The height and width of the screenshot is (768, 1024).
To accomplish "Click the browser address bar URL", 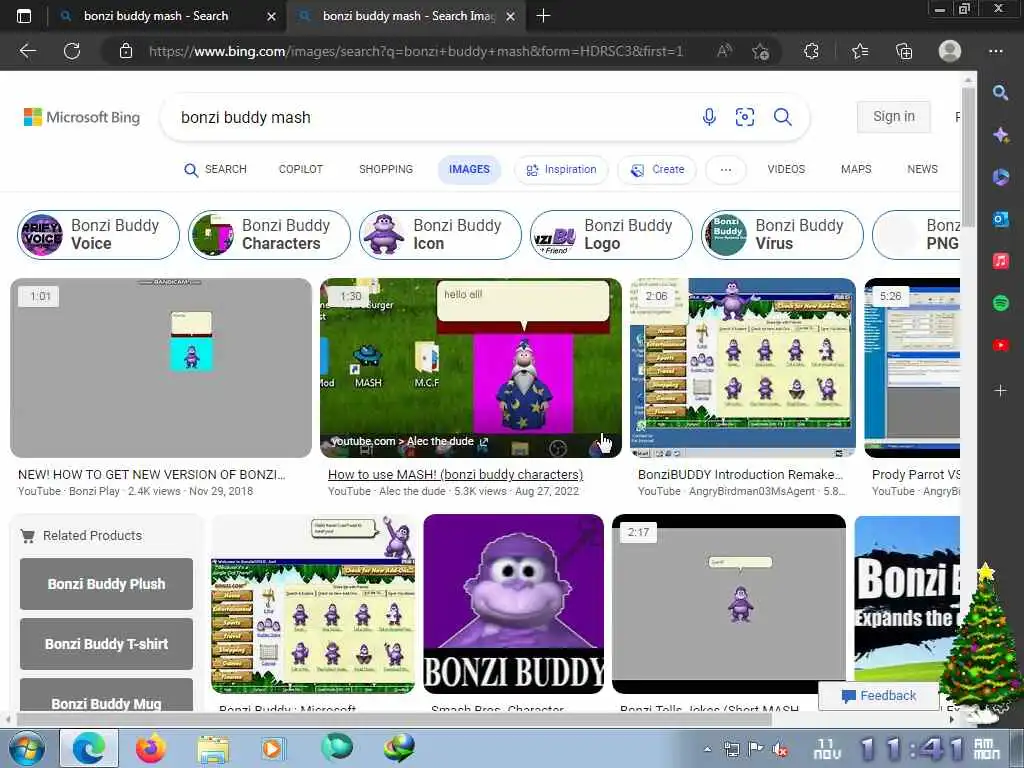I will (x=415, y=51).
